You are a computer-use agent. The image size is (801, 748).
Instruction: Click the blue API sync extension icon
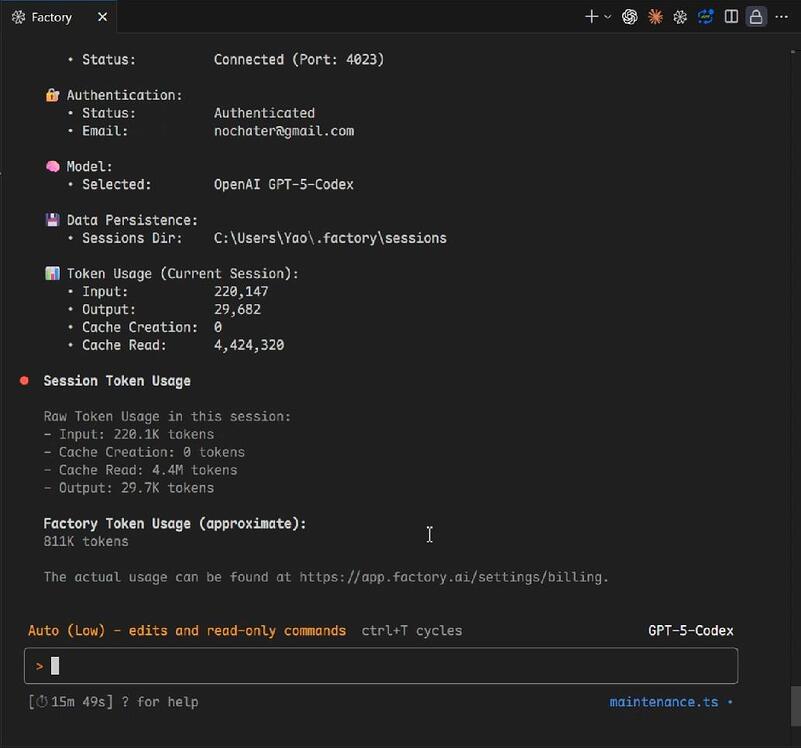point(705,17)
